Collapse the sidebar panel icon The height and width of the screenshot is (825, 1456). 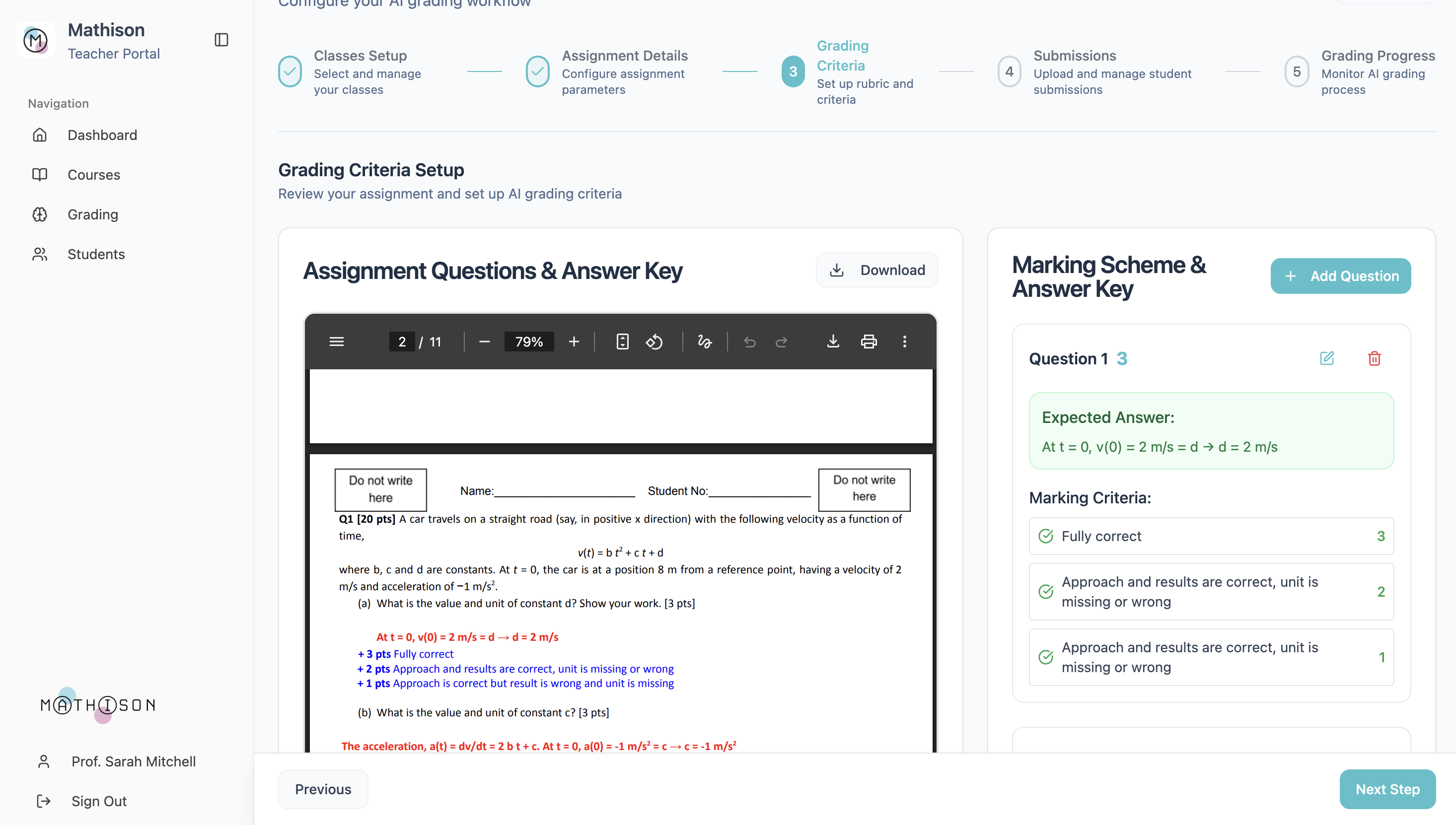(x=221, y=40)
